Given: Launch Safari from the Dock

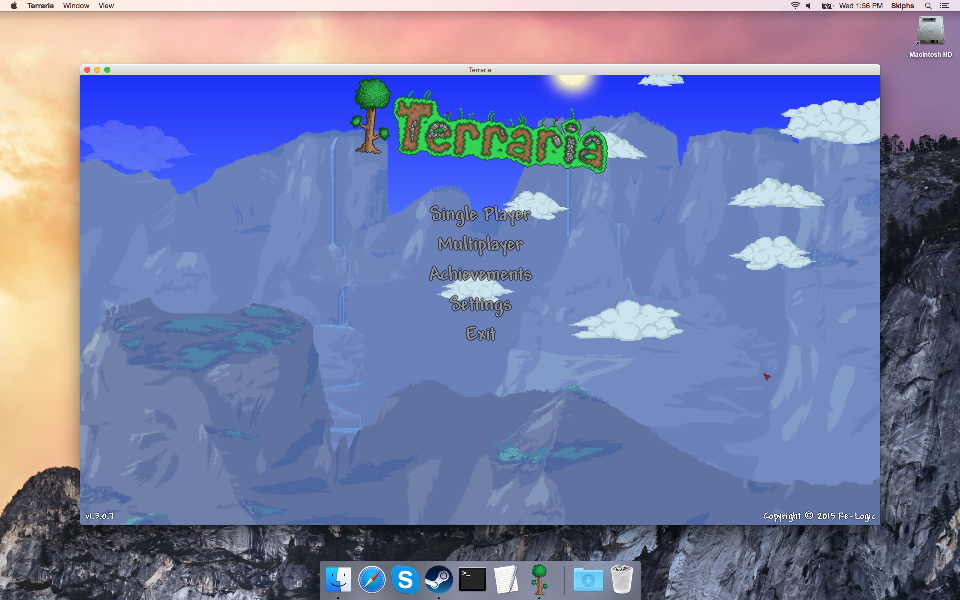Looking at the screenshot, I should click(x=372, y=579).
